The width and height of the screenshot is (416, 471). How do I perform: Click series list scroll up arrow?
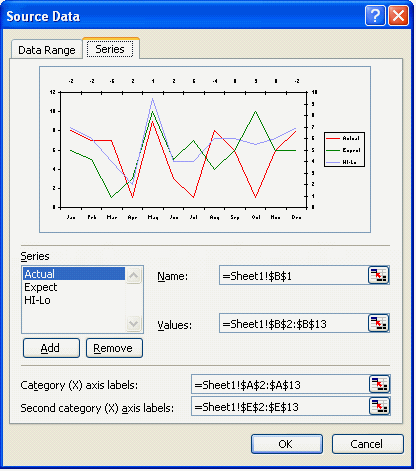click(134, 275)
